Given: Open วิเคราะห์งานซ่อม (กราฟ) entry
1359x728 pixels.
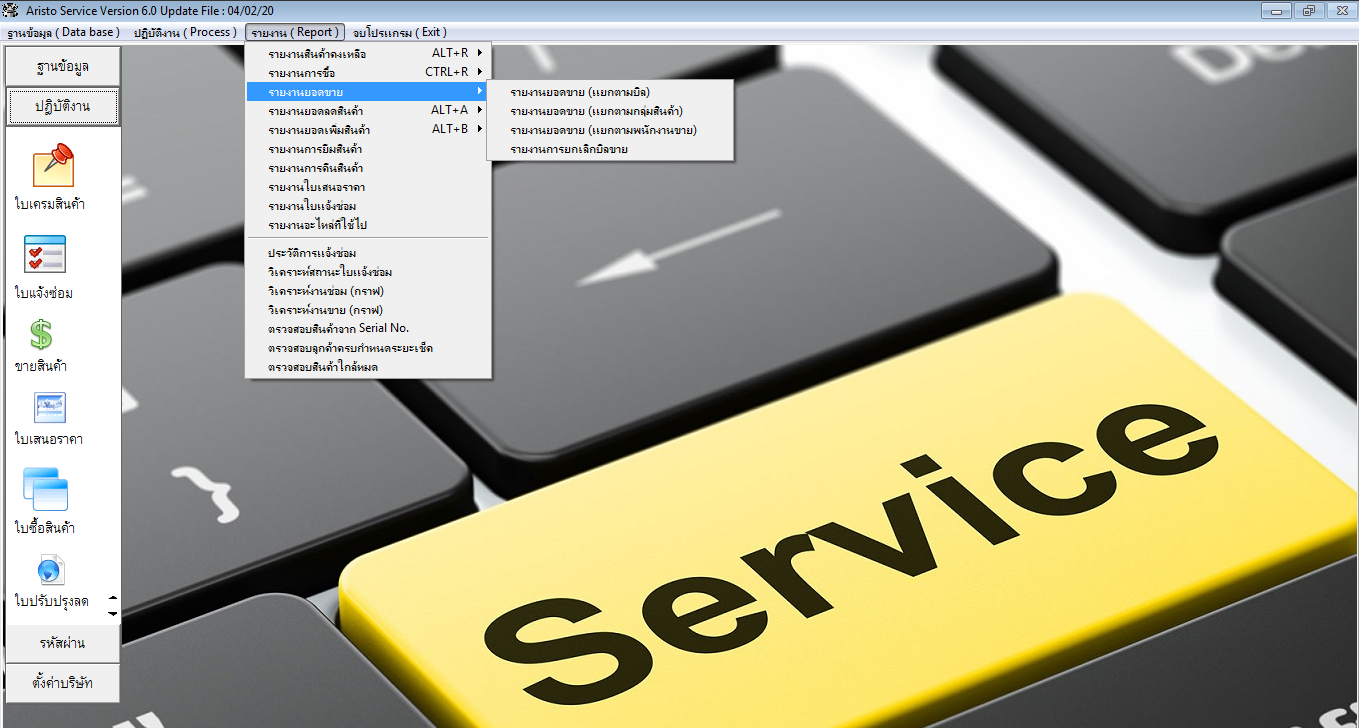Looking at the screenshot, I should 368,291.
